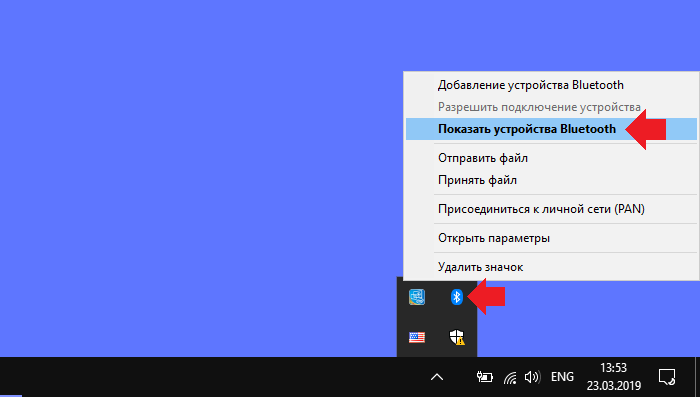Click the battery power icon in taskbar
This screenshot has height=397, width=700.
click(x=484, y=377)
